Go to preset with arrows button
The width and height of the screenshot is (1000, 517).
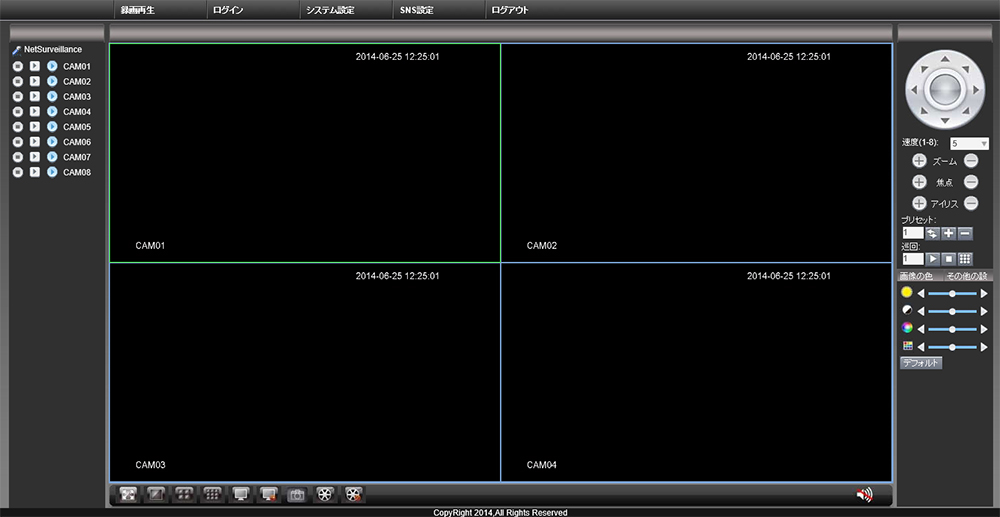(932, 234)
